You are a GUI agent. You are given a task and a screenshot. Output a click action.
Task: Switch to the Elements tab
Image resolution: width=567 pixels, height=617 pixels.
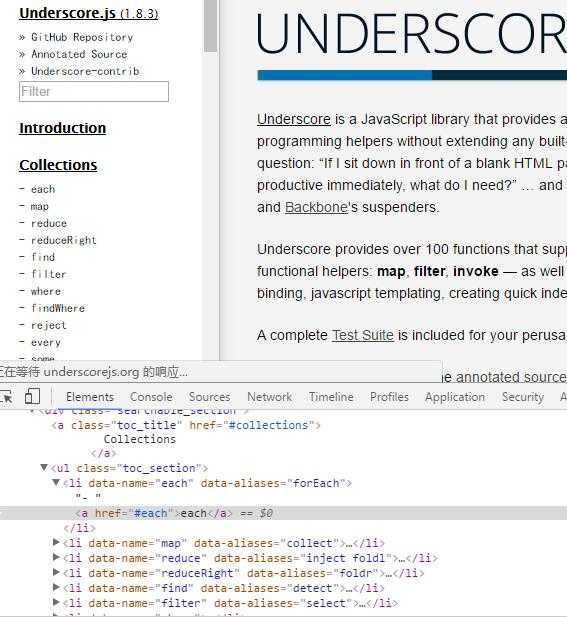(x=90, y=397)
